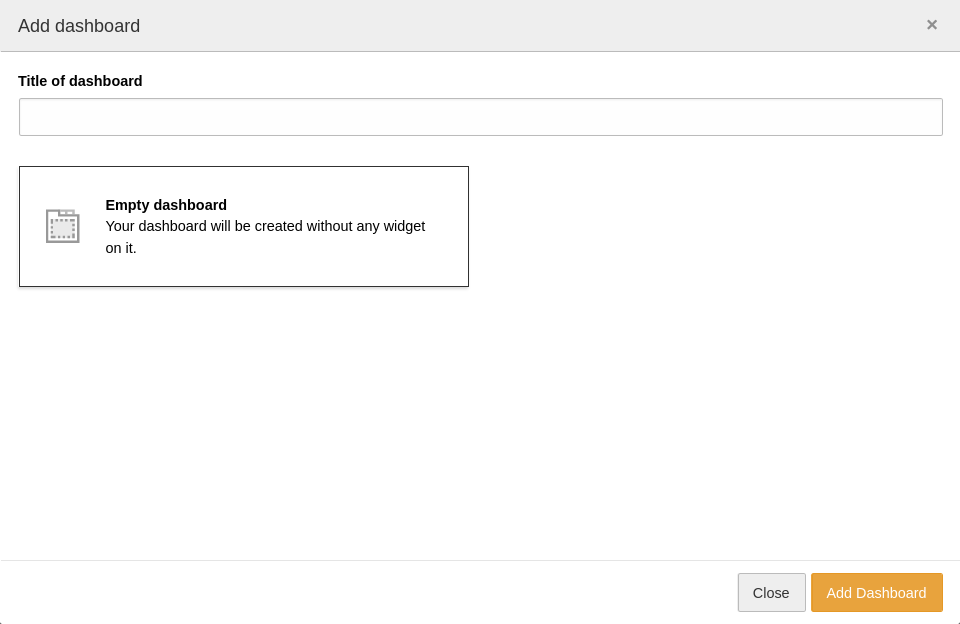Image resolution: width=960 pixels, height=624 pixels.
Task: Click the "on it." text line
Action: click(x=121, y=248)
